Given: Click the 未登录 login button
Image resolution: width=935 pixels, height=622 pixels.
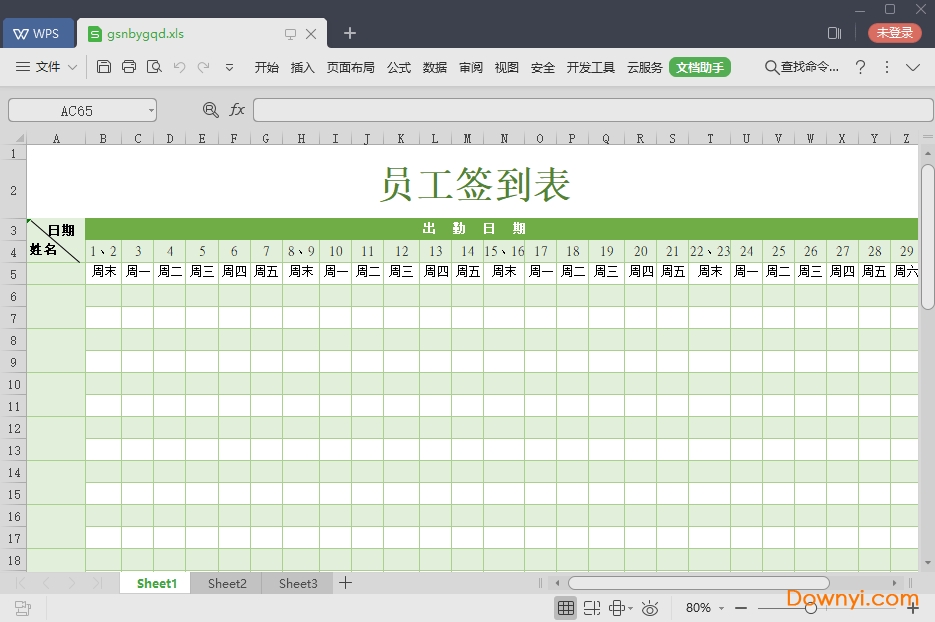Looking at the screenshot, I should click(x=894, y=32).
